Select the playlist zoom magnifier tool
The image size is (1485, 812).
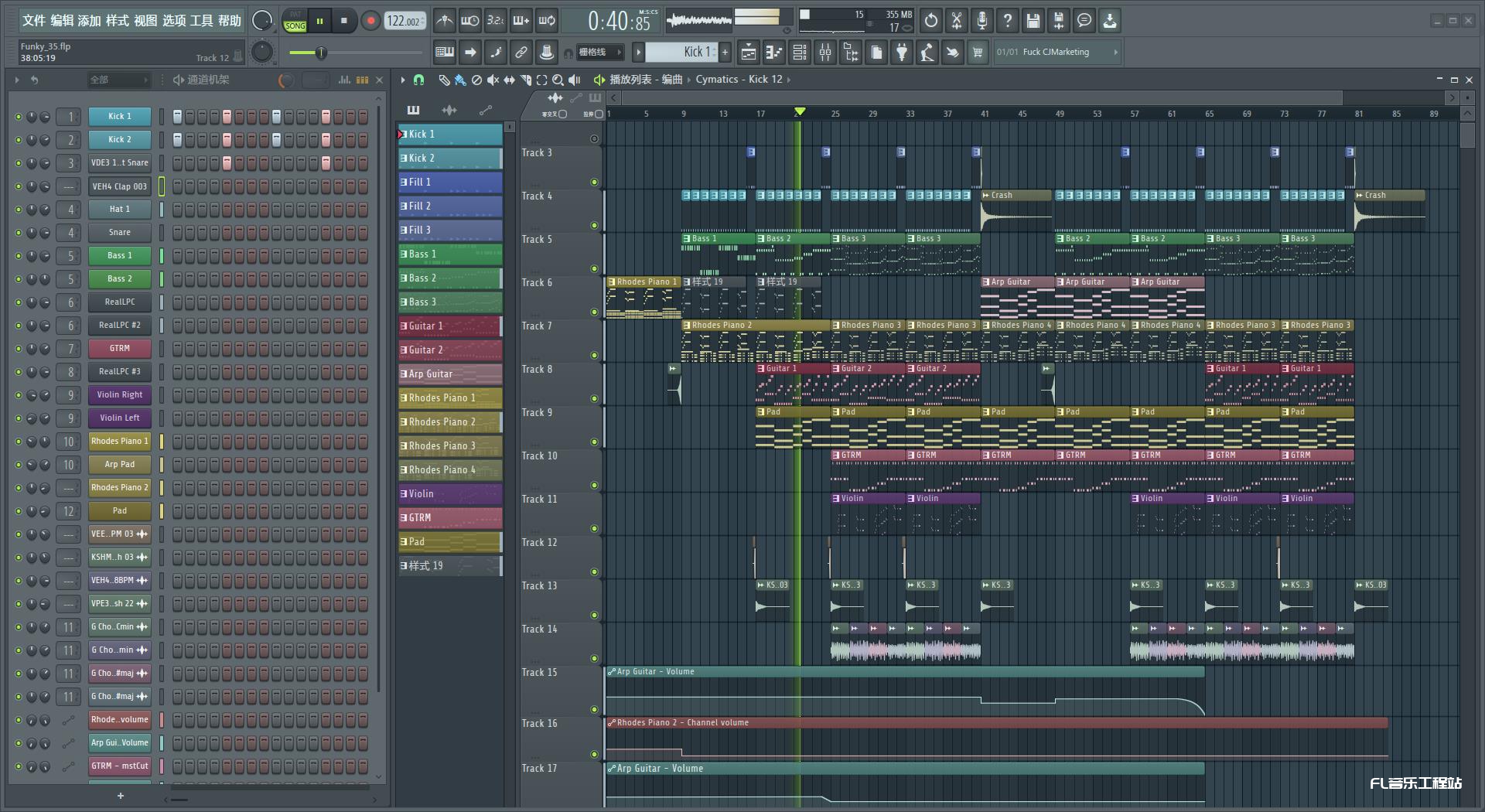pos(558,80)
